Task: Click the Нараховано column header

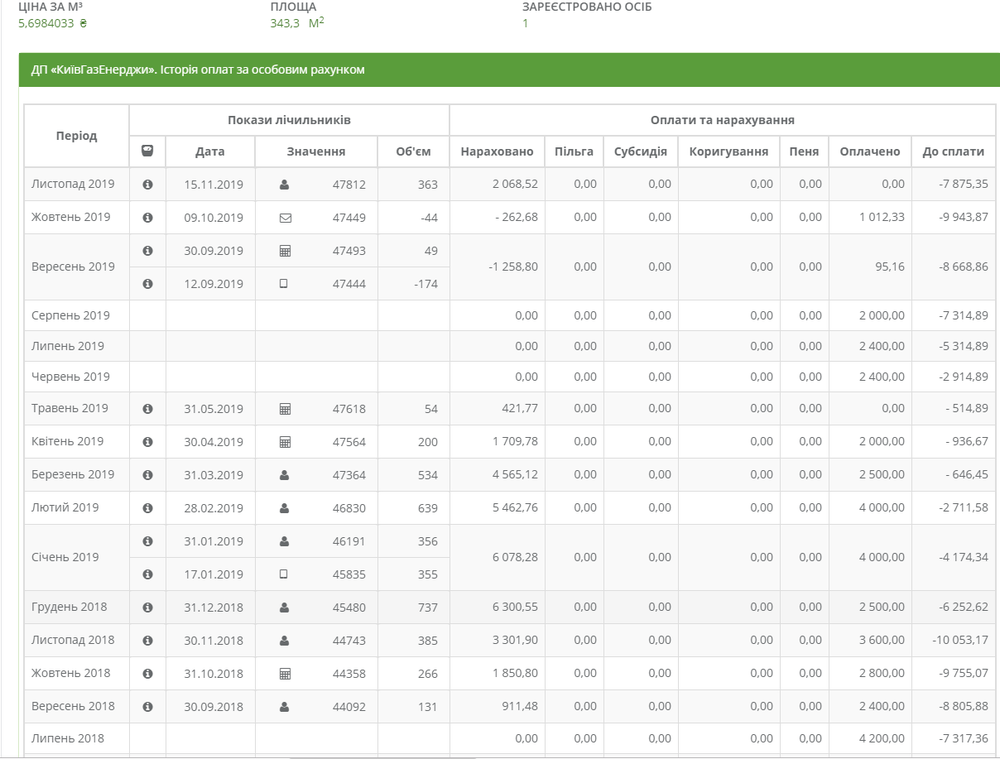Action: (x=497, y=152)
